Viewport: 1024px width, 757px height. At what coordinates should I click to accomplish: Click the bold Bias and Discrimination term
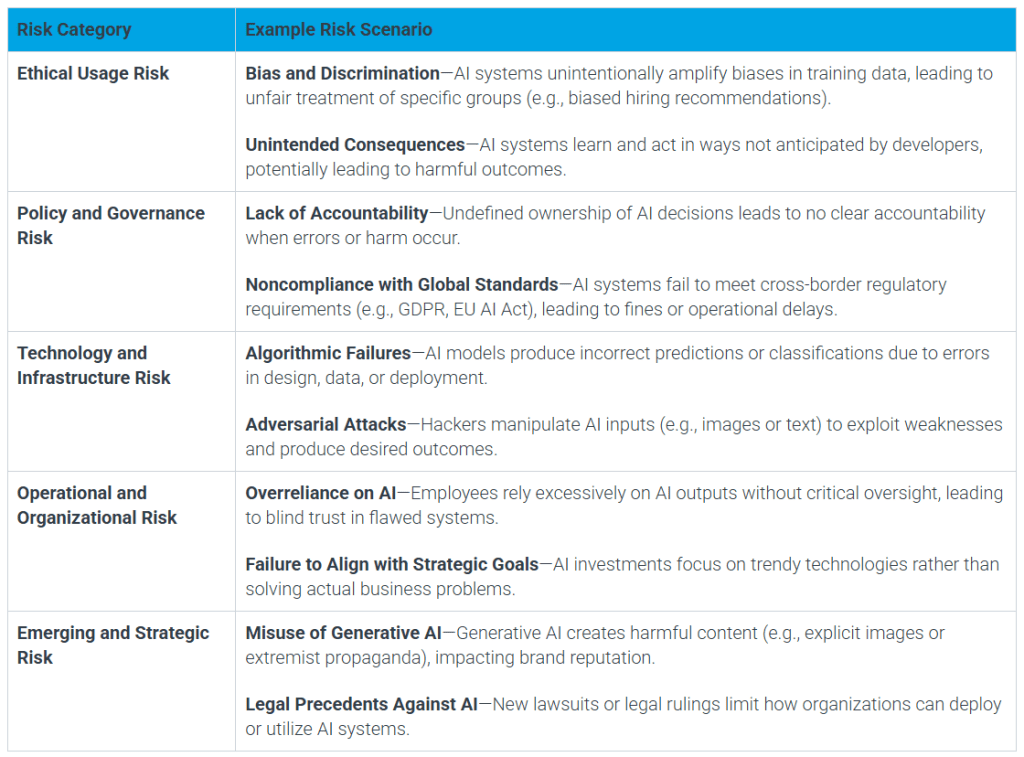[x=342, y=73]
